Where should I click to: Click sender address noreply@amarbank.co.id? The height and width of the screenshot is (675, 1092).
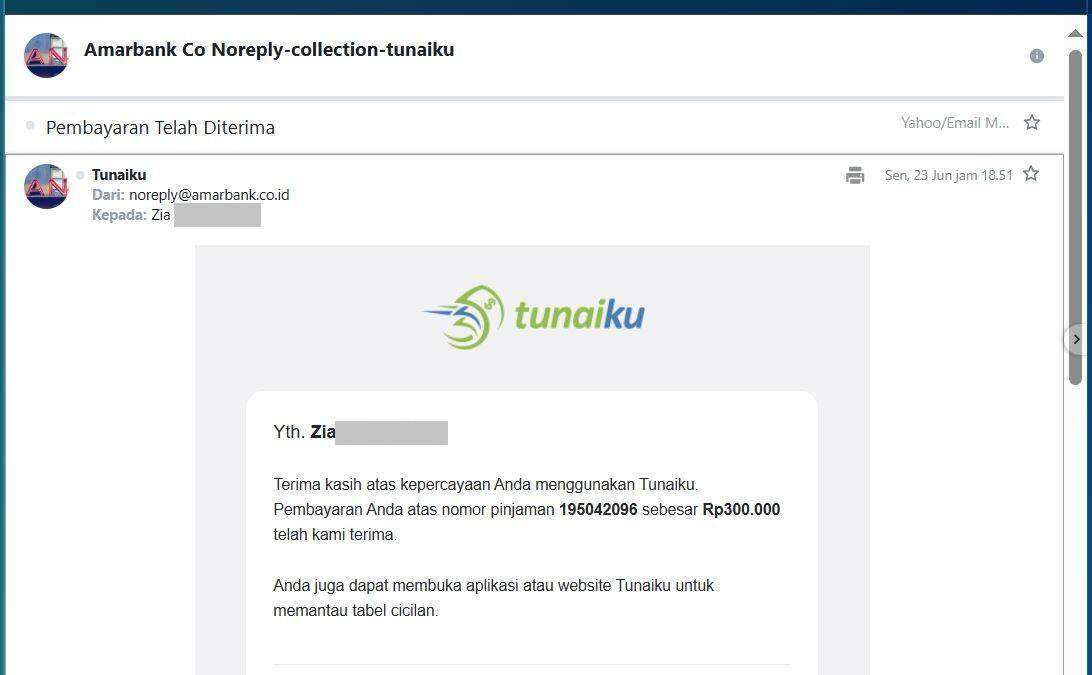tap(209, 195)
